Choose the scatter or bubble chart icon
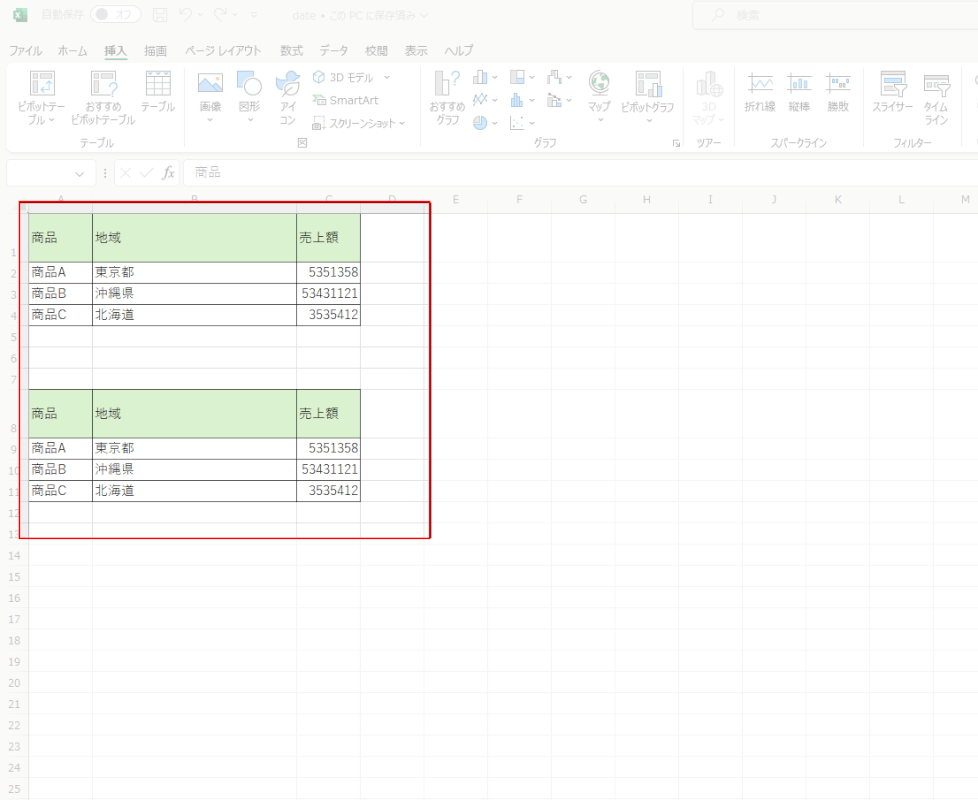 [517, 123]
